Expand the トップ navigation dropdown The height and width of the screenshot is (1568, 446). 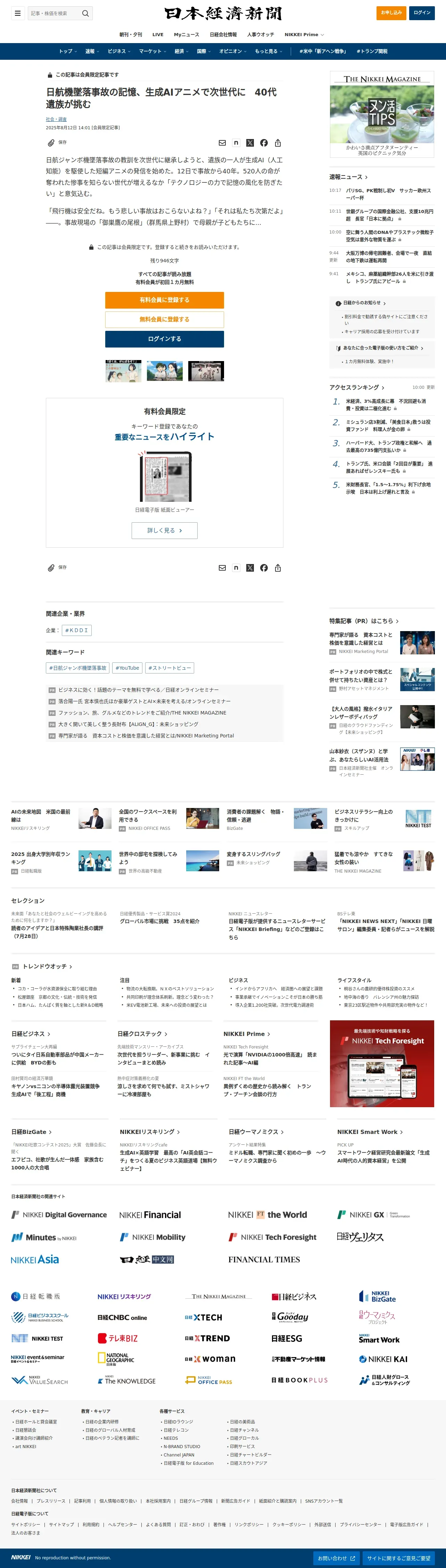pyautogui.click(x=68, y=51)
